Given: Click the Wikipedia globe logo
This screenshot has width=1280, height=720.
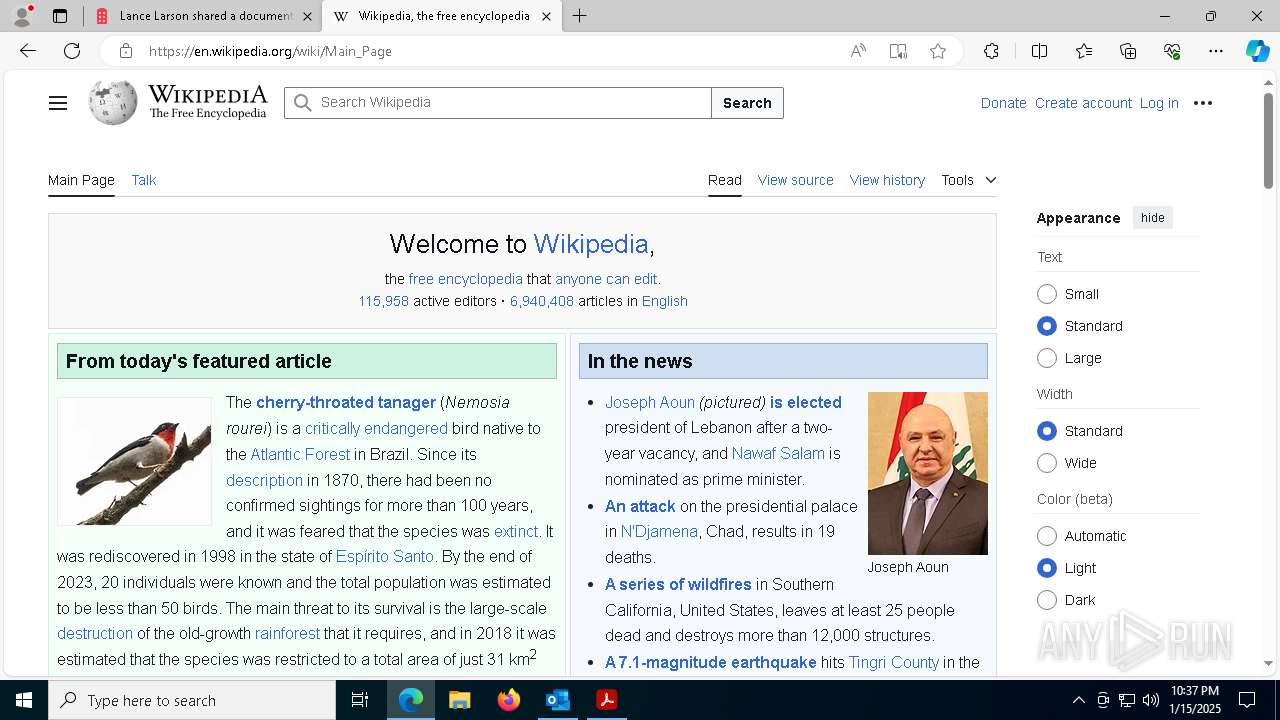Looking at the screenshot, I should [x=113, y=102].
